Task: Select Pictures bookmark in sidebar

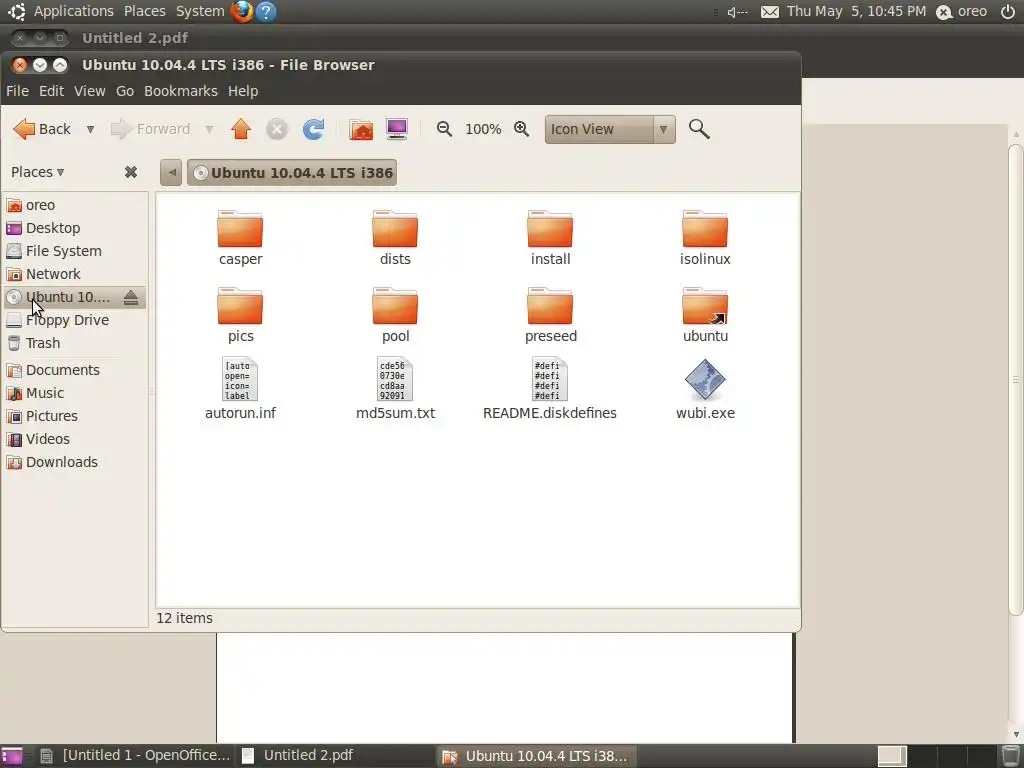Action: point(75,415)
